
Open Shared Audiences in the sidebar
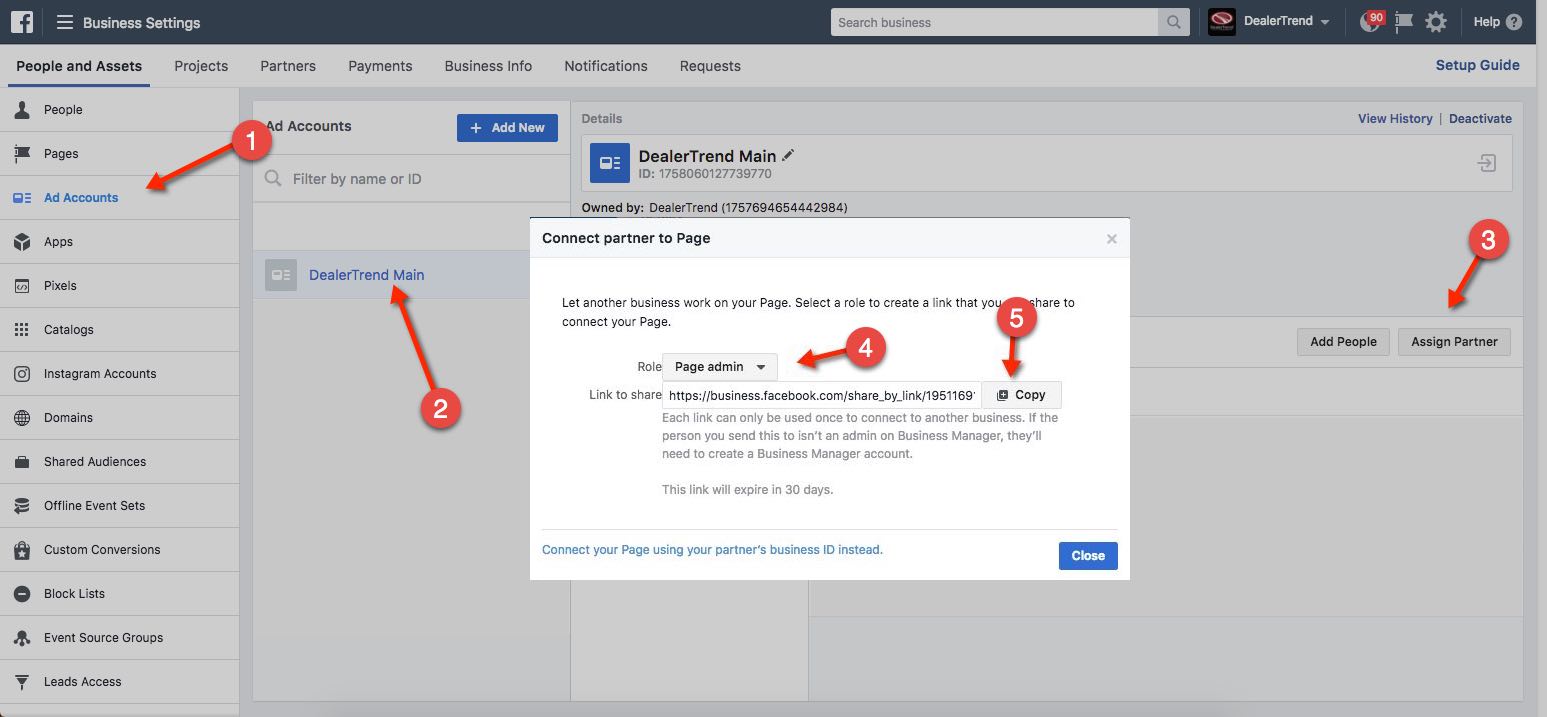tap(119, 462)
